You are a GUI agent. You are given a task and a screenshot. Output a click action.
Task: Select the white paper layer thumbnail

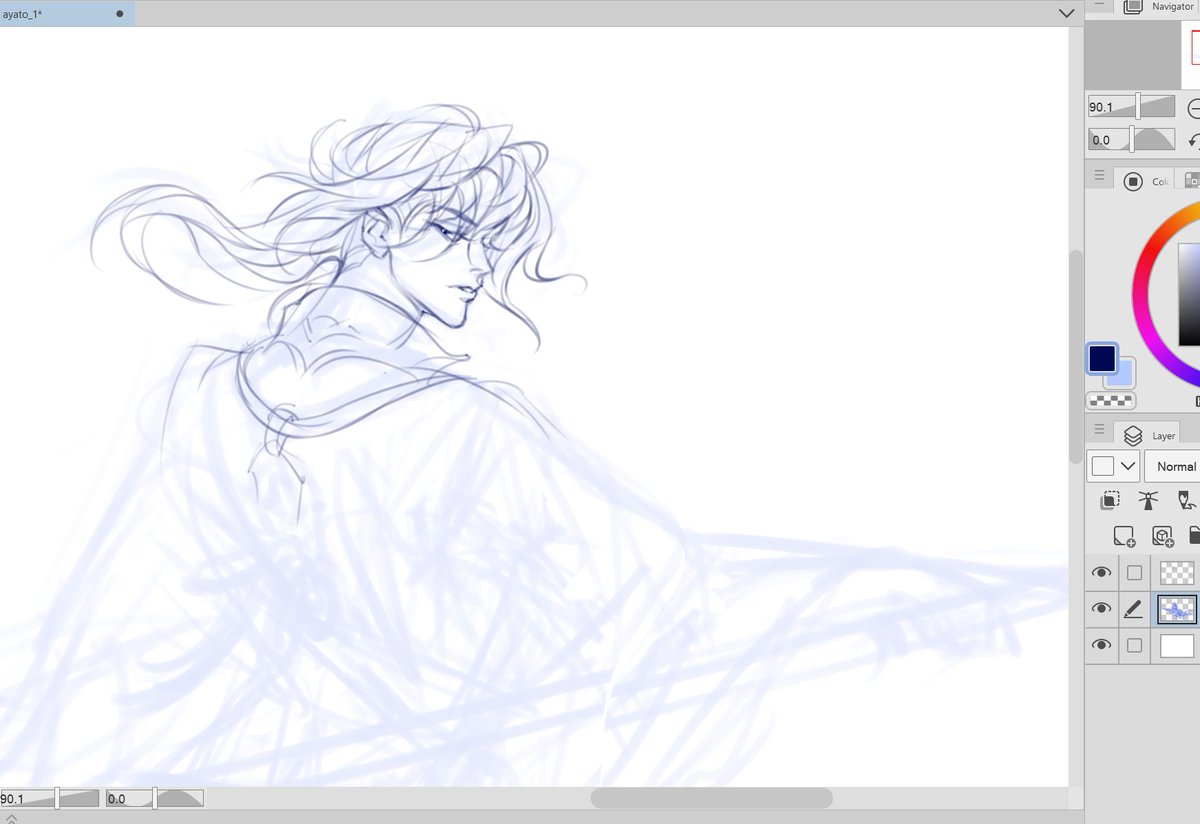(1177, 646)
